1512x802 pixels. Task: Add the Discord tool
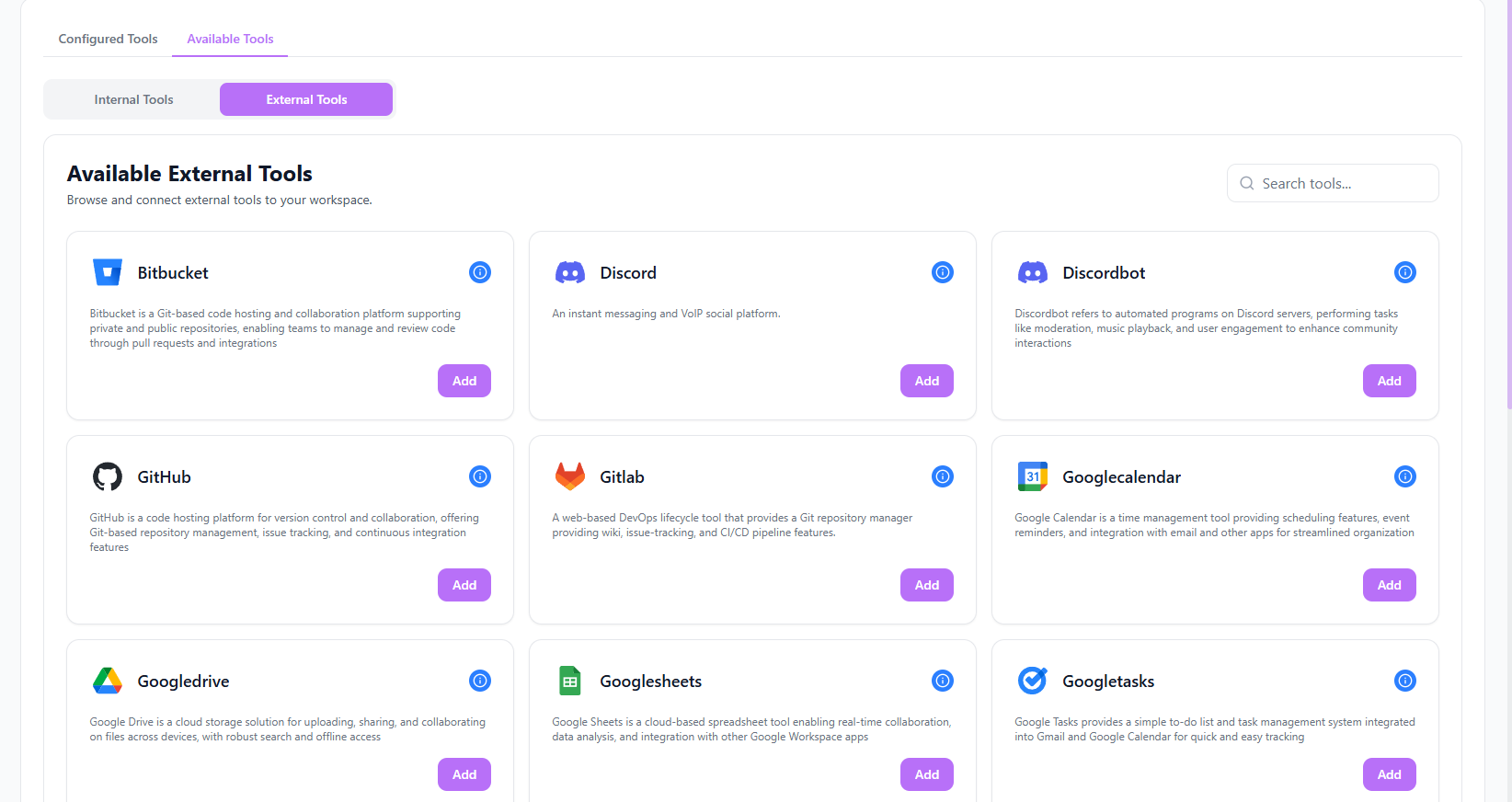tap(927, 381)
